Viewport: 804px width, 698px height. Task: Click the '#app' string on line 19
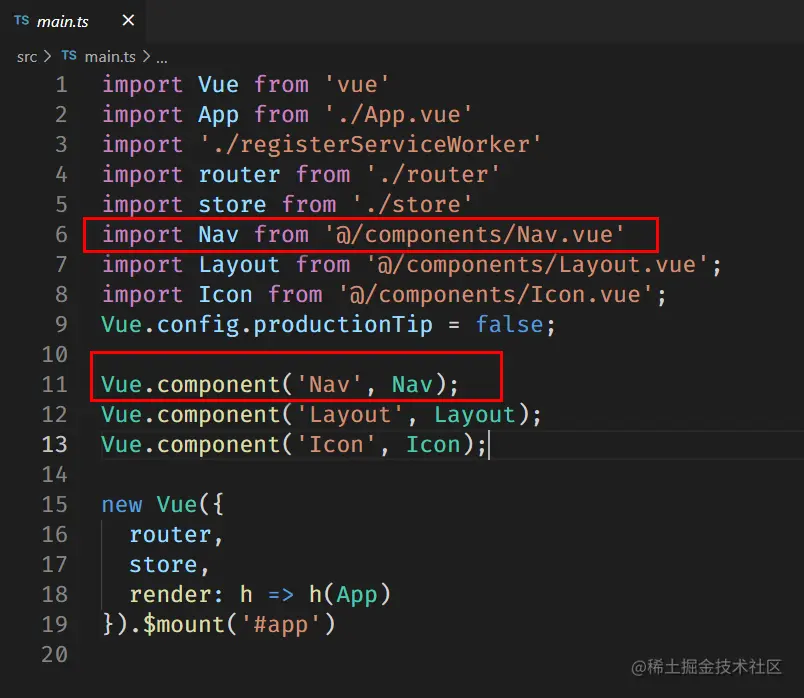(x=281, y=624)
